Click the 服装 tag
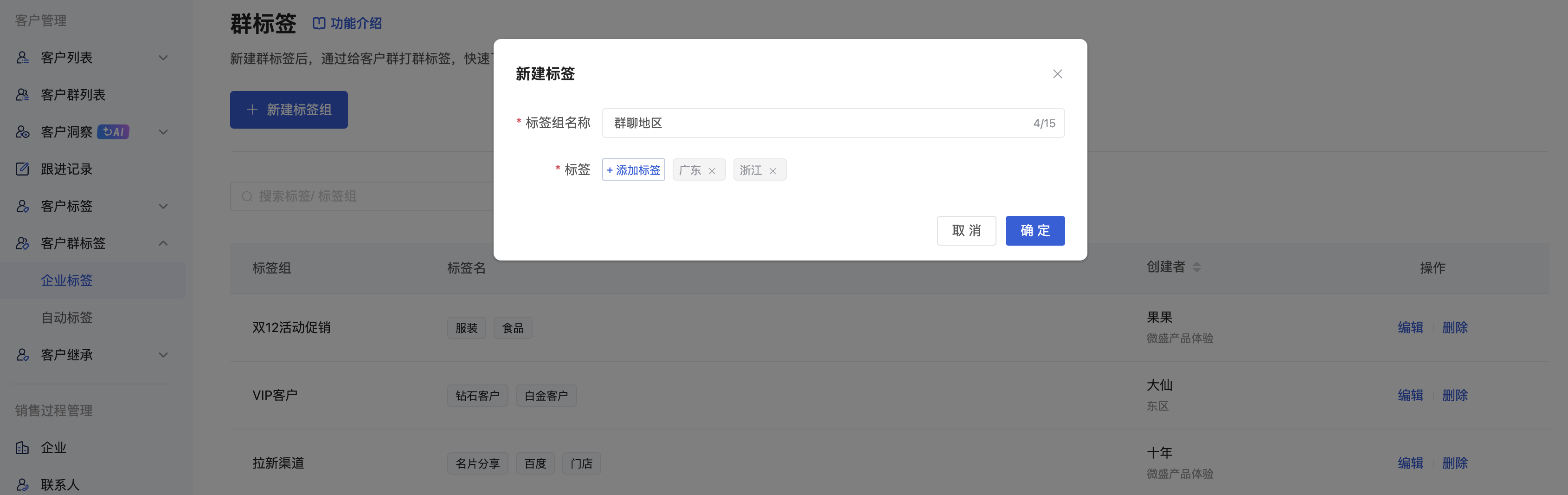 (466, 328)
